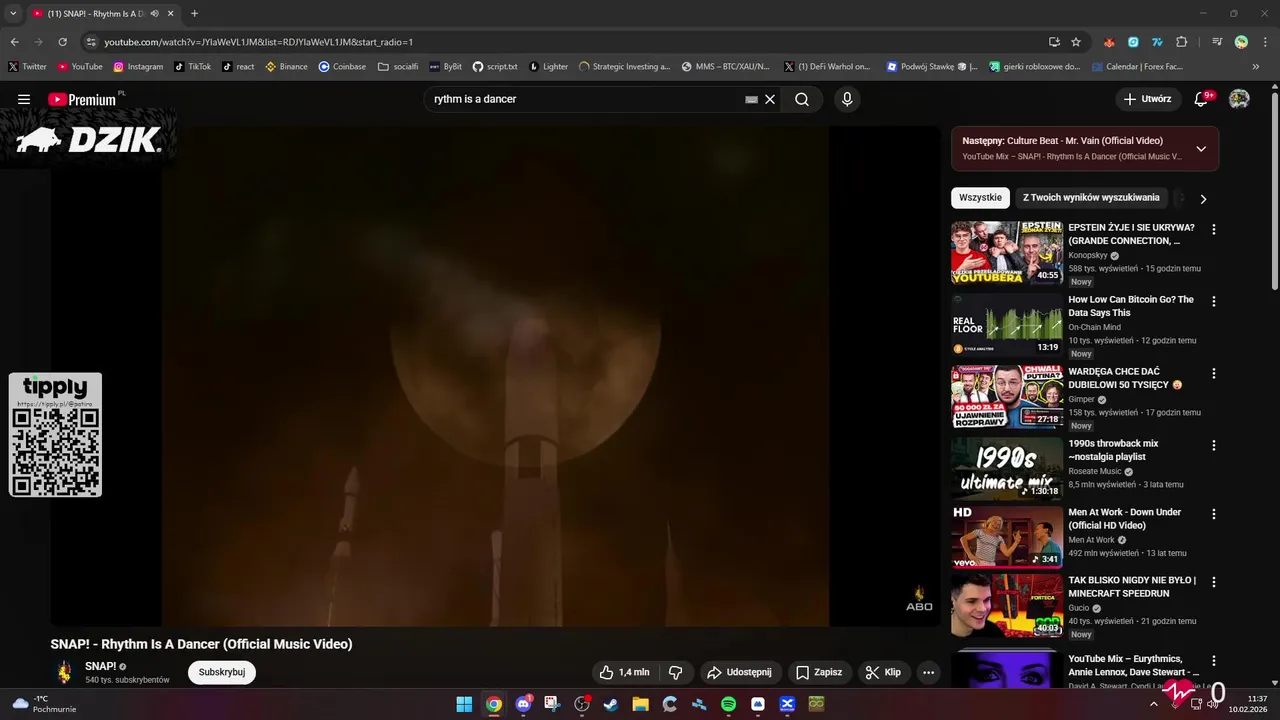Open the YouTube account avatar menu
1280x720 pixels.
(x=1239, y=99)
